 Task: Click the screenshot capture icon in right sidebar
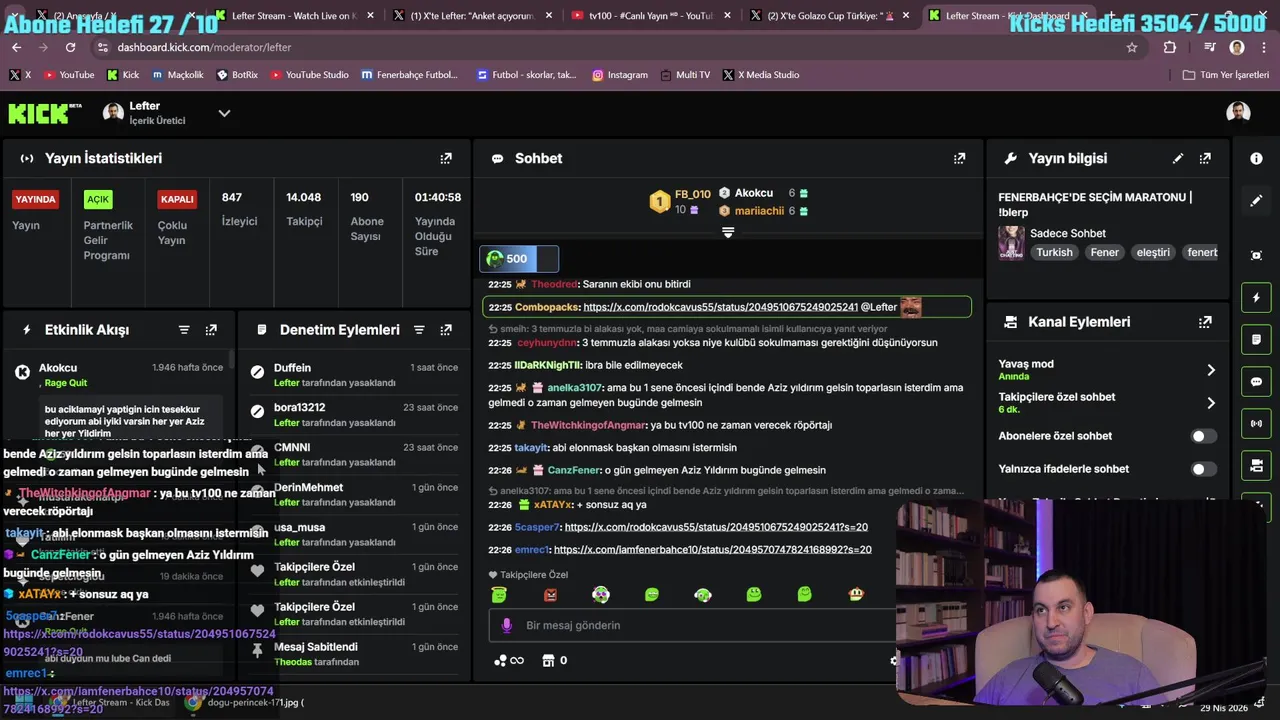(1256, 255)
